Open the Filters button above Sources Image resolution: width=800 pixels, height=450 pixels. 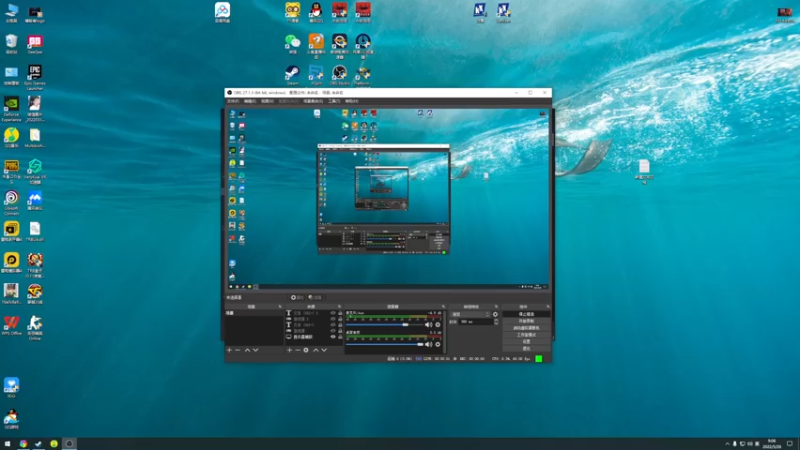click(315, 297)
